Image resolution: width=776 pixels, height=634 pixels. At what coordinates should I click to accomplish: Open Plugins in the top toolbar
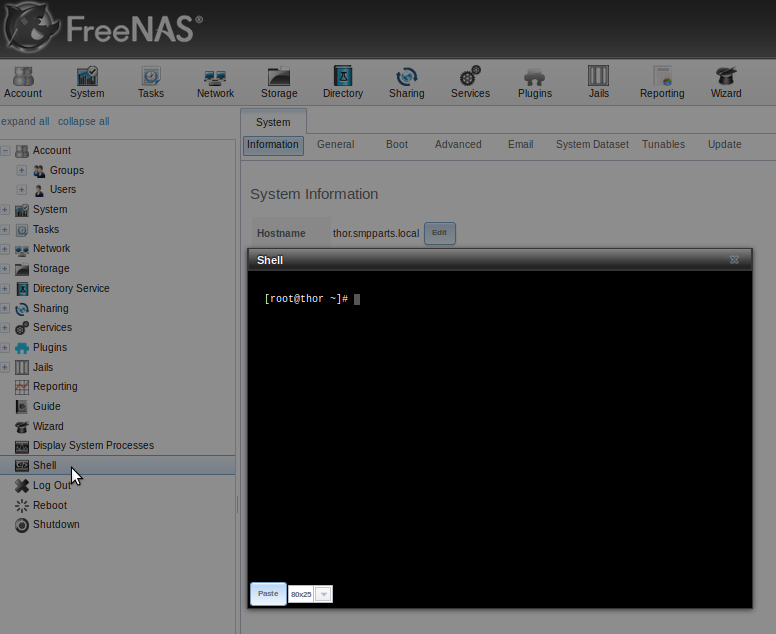534,83
